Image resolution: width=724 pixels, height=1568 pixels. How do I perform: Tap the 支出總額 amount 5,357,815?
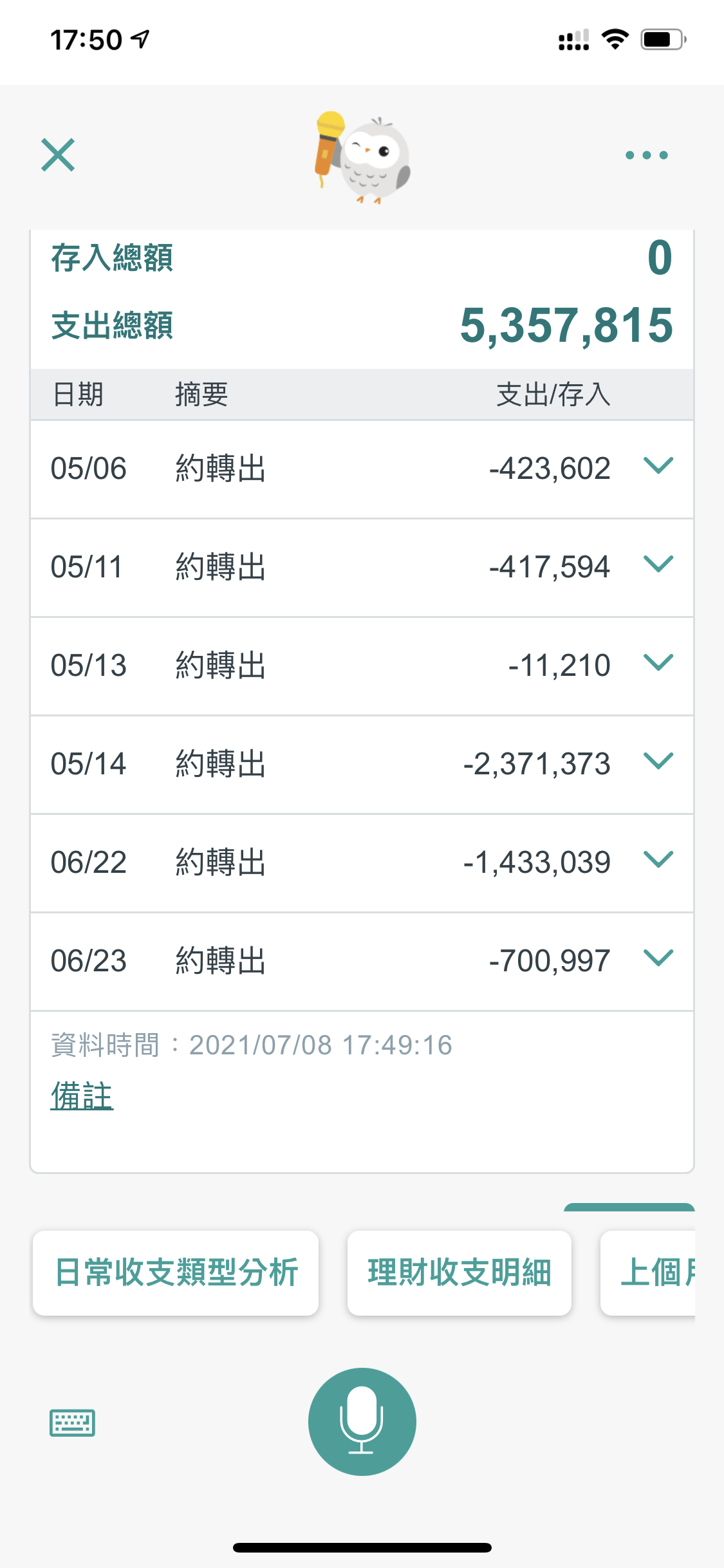tap(566, 325)
